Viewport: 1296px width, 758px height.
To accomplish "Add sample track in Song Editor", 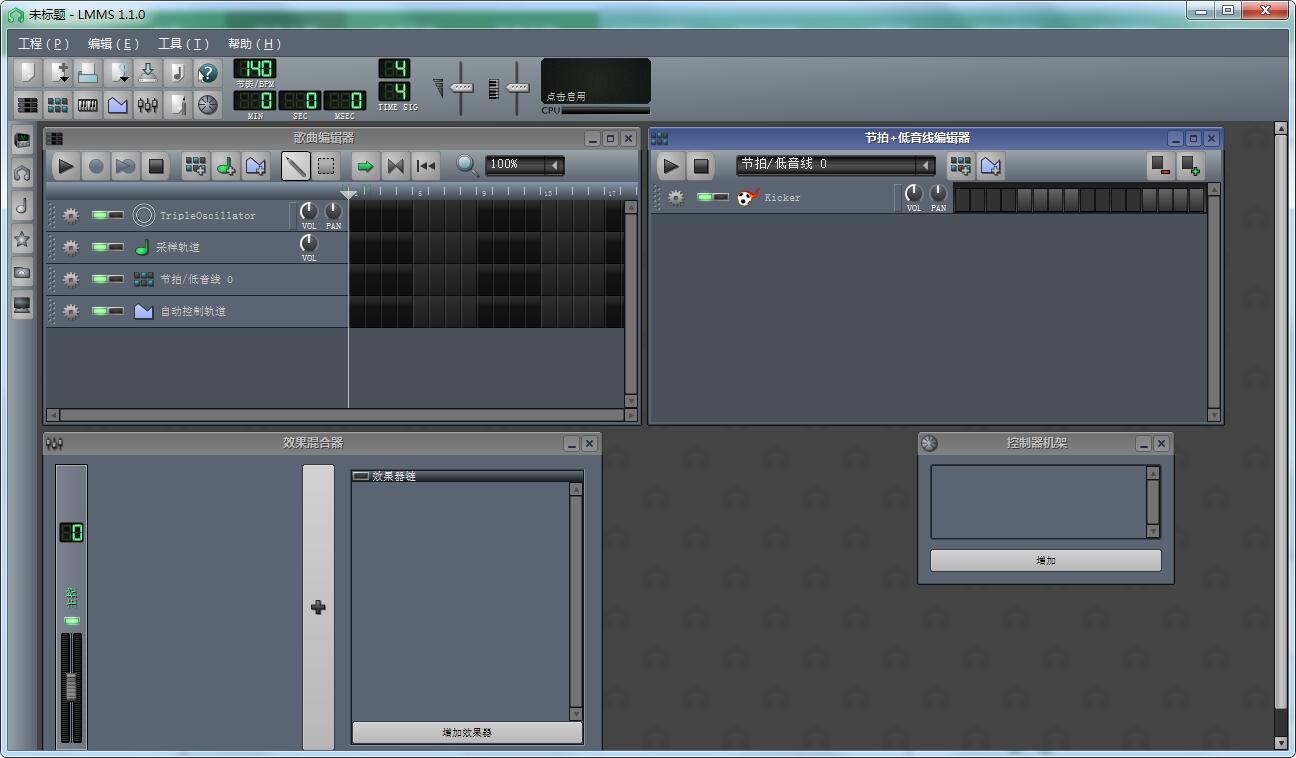I will pos(226,166).
